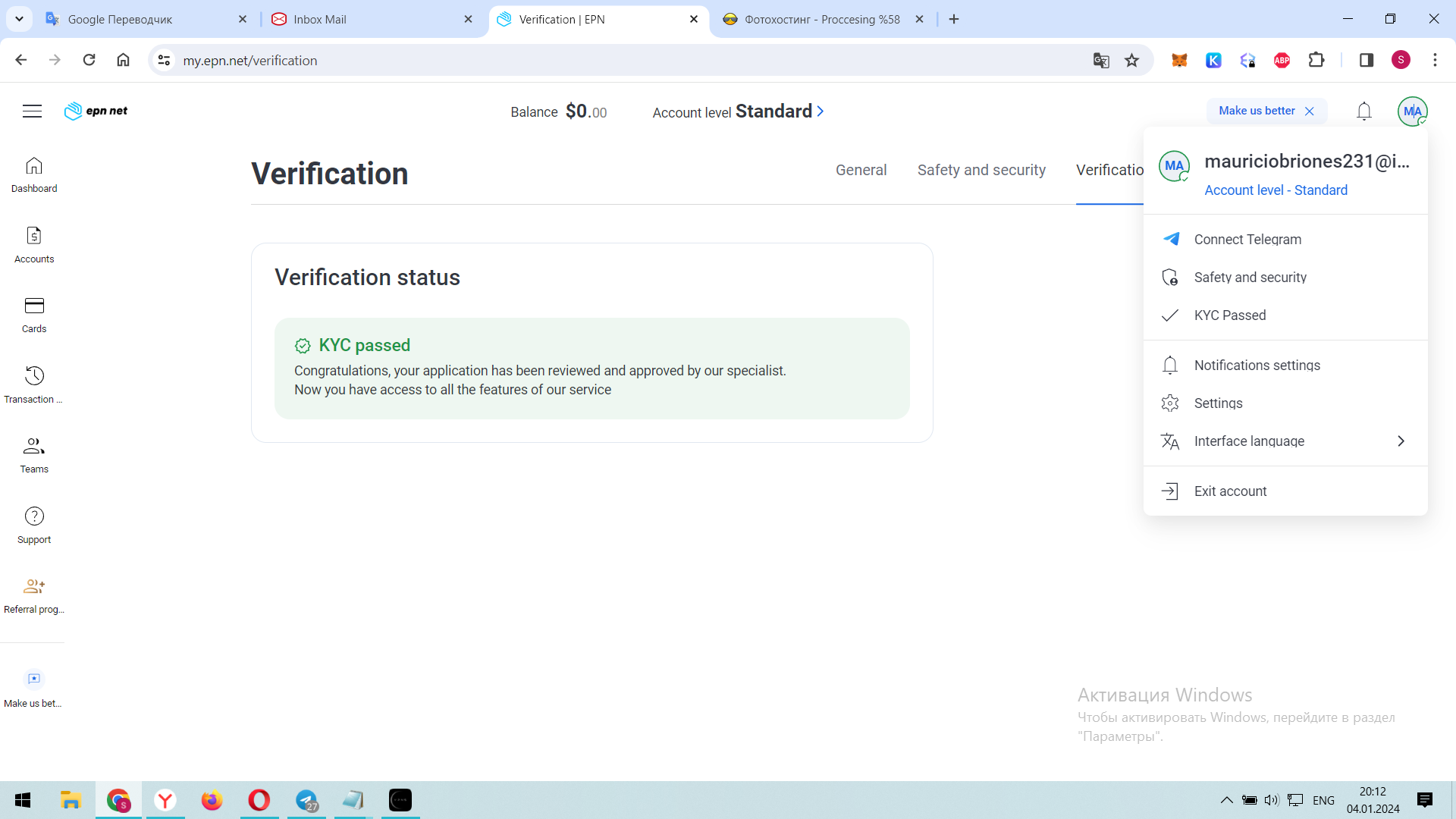Click the Exit account option
This screenshot has width=1456, height=819.
[x=1230, y=491]
